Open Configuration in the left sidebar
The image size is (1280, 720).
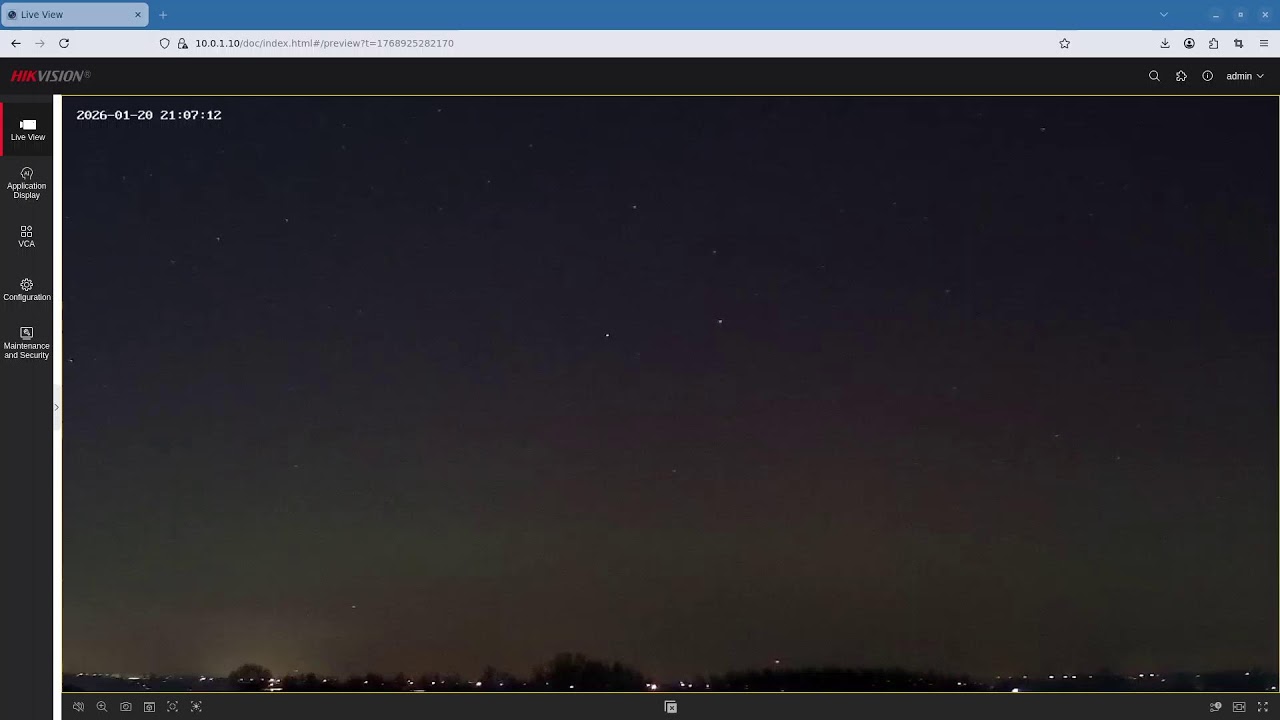[27, 290]
